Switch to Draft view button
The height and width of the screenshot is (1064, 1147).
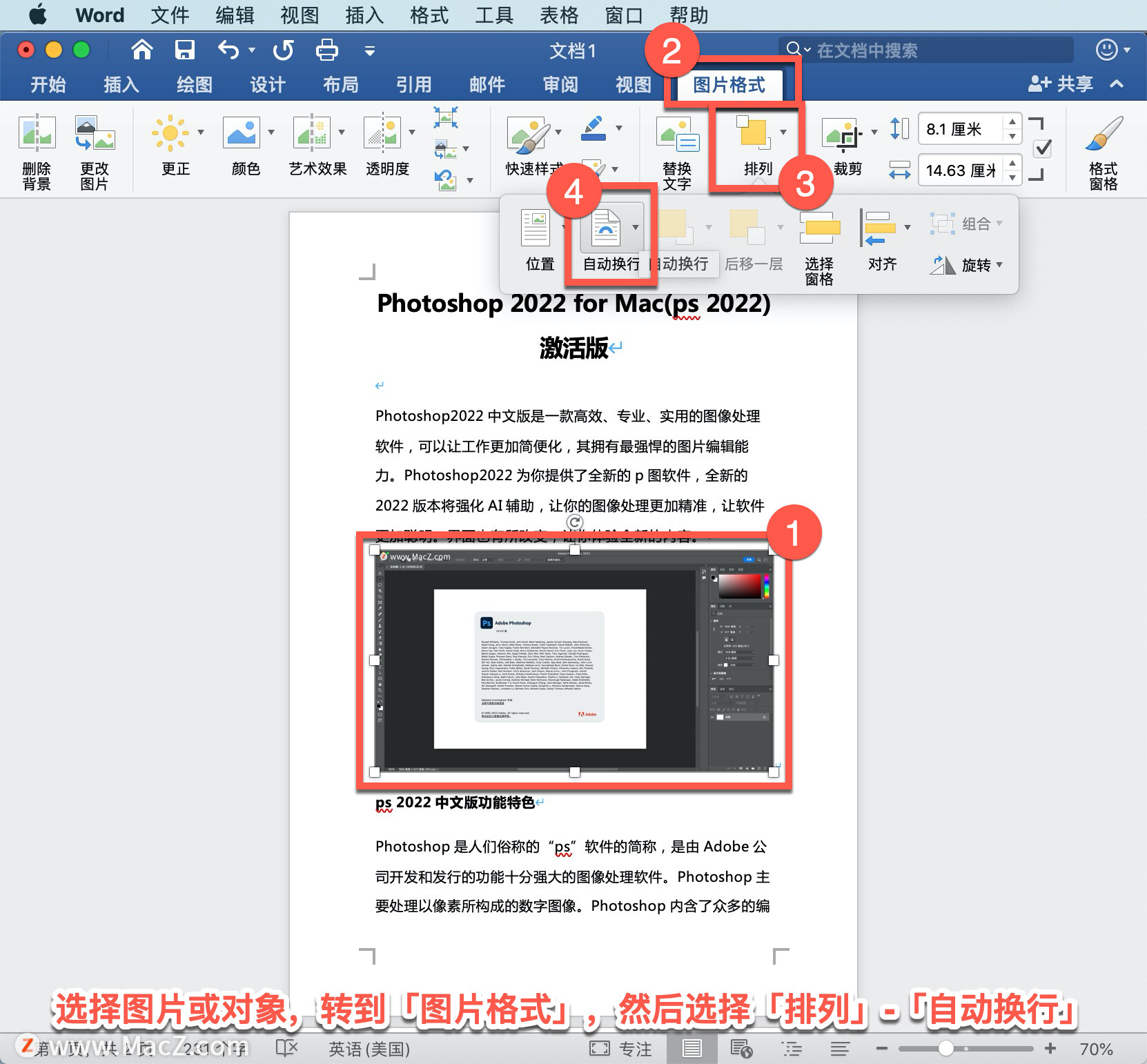pyautogui.click(x=840, y=1049)
